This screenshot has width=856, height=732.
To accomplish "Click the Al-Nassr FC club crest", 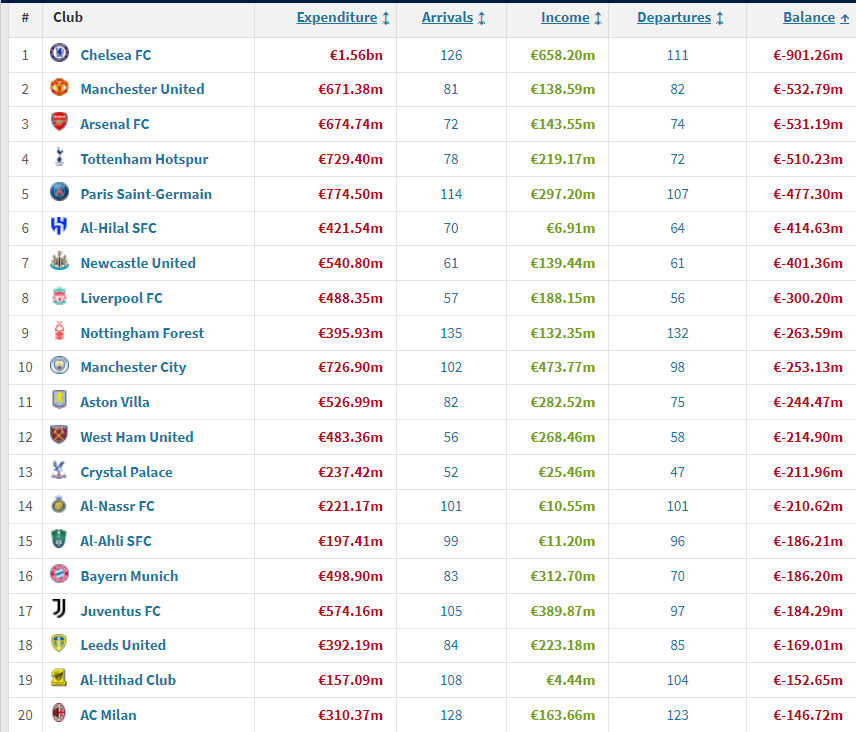I will click(x=59, y=504).
